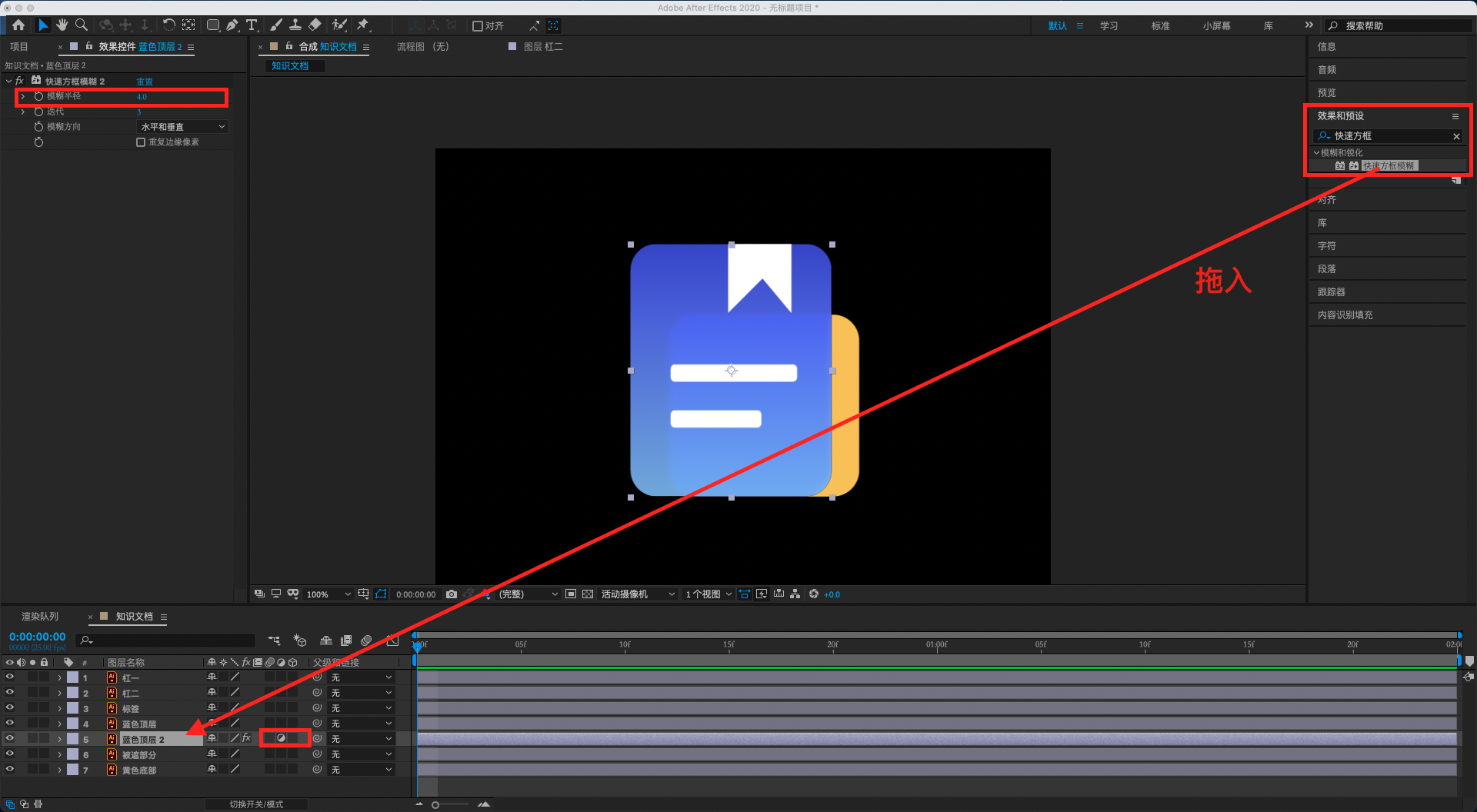Select the Hand tool
1477x812 pixels.
tap(62, 25)
